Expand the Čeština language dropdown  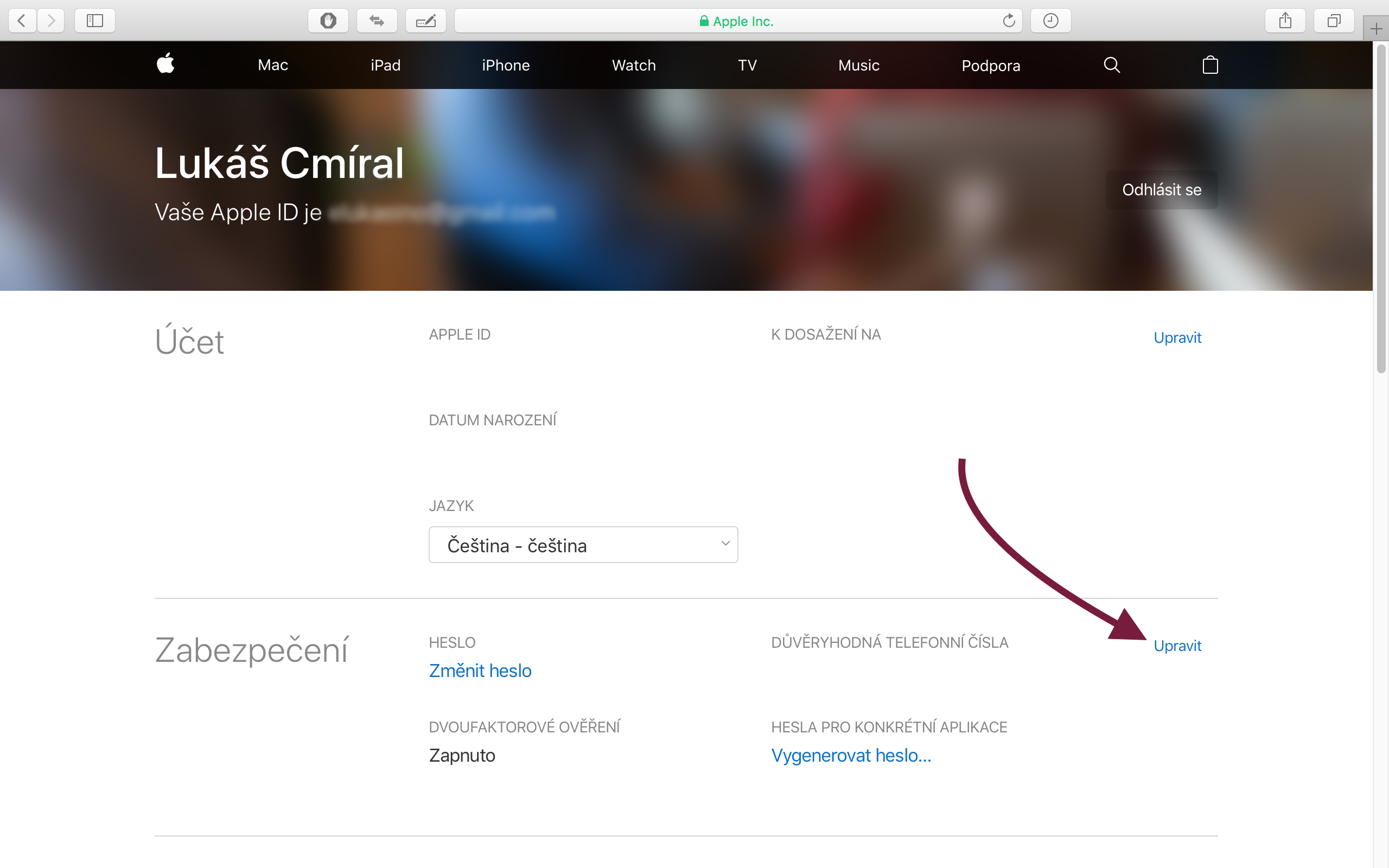coord(583,544)
